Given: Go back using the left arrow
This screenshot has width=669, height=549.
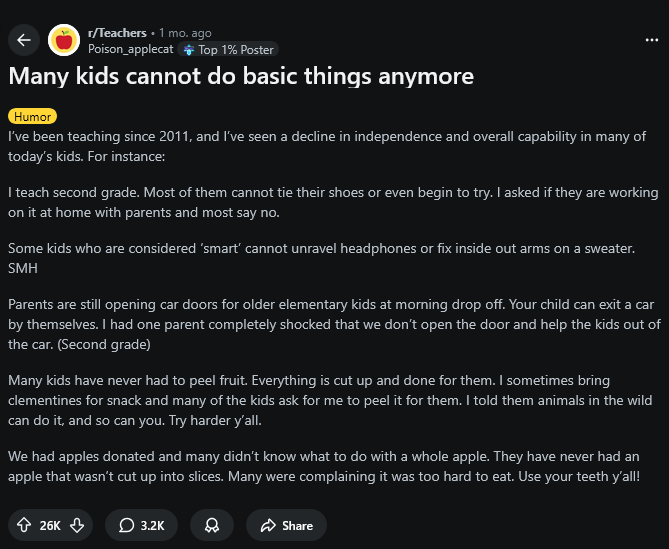Looking at the screenshot, I should [24, 40].
